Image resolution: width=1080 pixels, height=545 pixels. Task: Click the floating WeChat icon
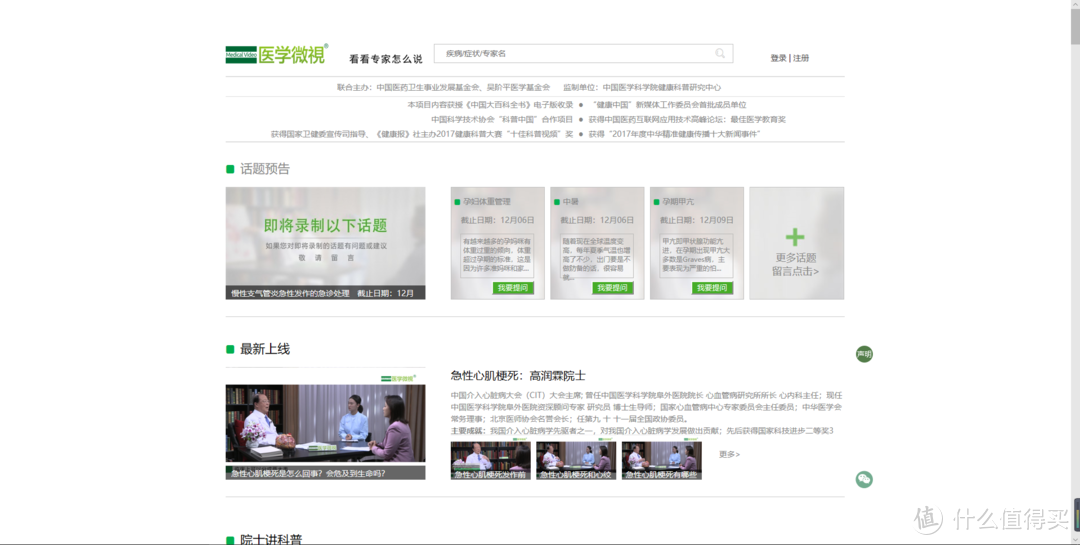(864, 479)
